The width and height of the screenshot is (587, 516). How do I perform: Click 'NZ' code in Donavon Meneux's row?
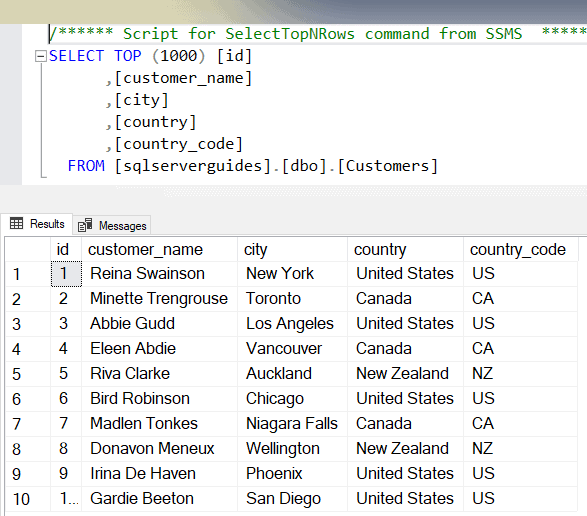(521, 449)
